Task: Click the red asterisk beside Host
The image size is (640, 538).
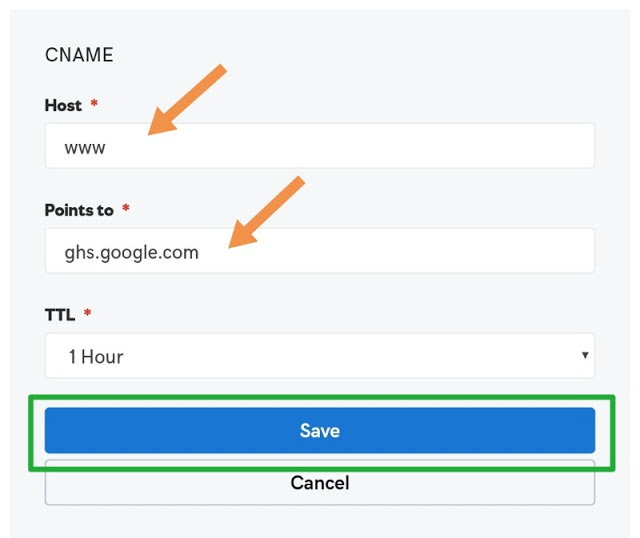Action: pyautogui.click(x=95, y=104)
